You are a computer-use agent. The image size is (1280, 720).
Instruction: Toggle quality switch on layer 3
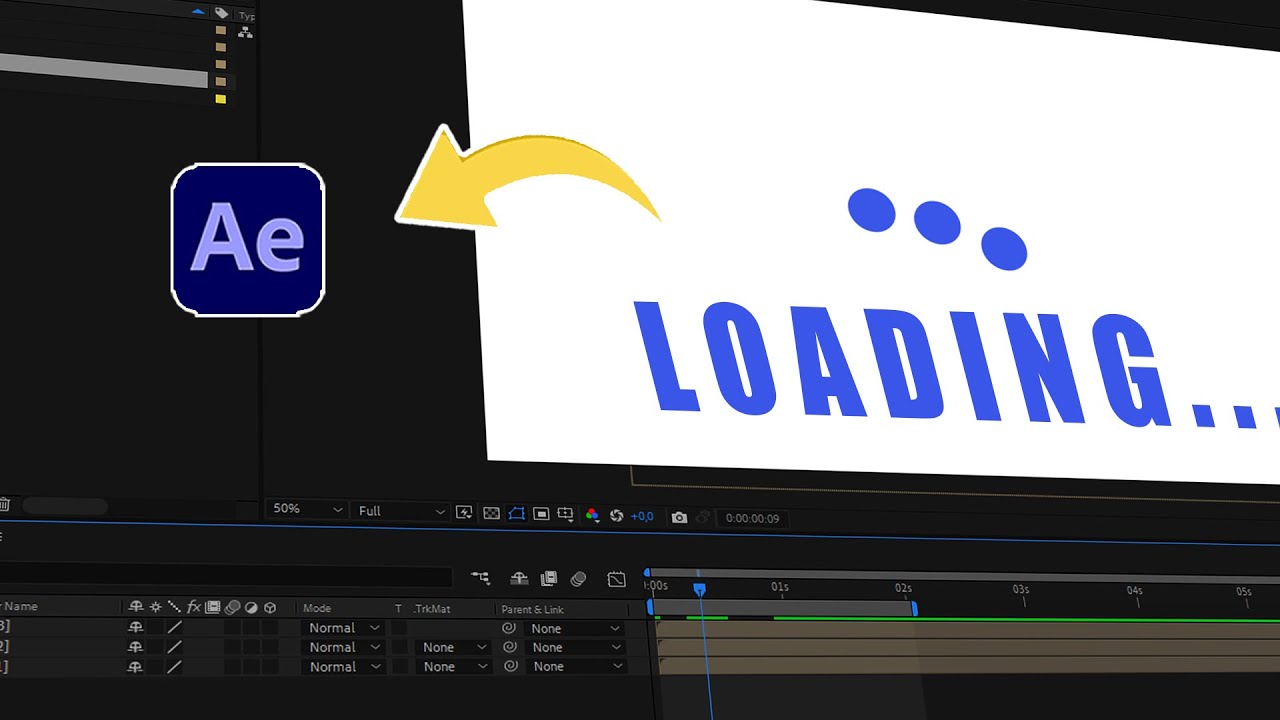click(174, 627)
